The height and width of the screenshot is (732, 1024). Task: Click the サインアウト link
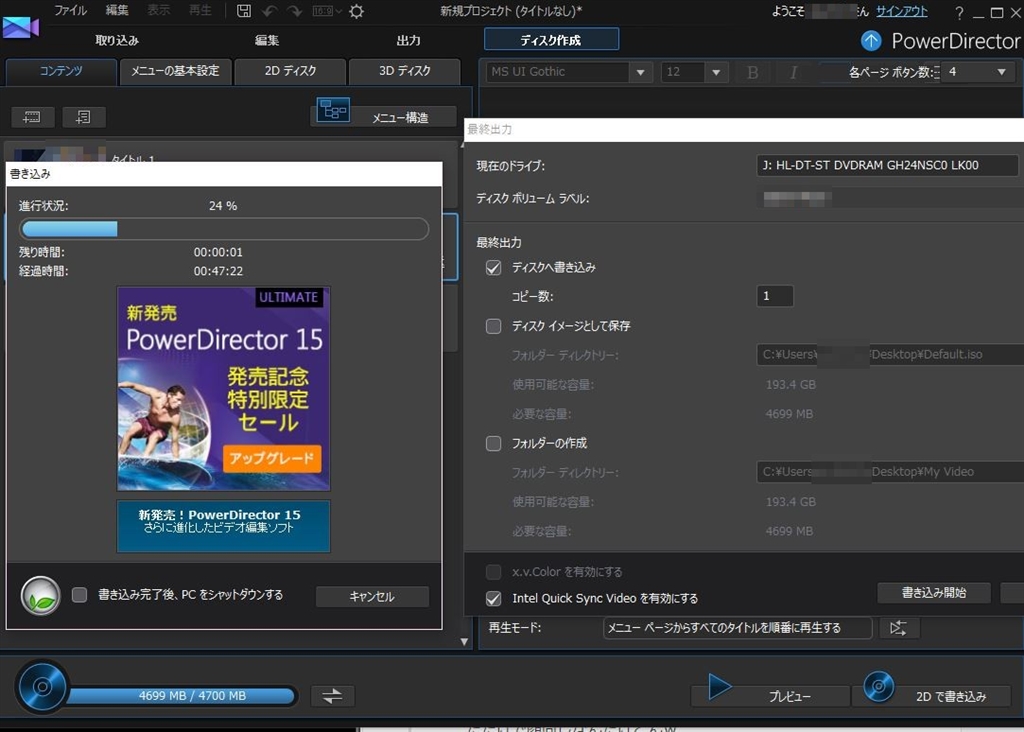pos(902,11)
